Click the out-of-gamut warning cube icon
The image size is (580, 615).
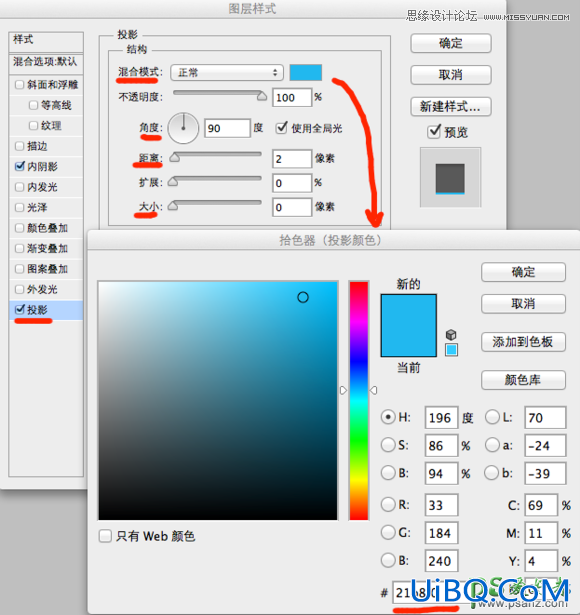pos(451,335)
